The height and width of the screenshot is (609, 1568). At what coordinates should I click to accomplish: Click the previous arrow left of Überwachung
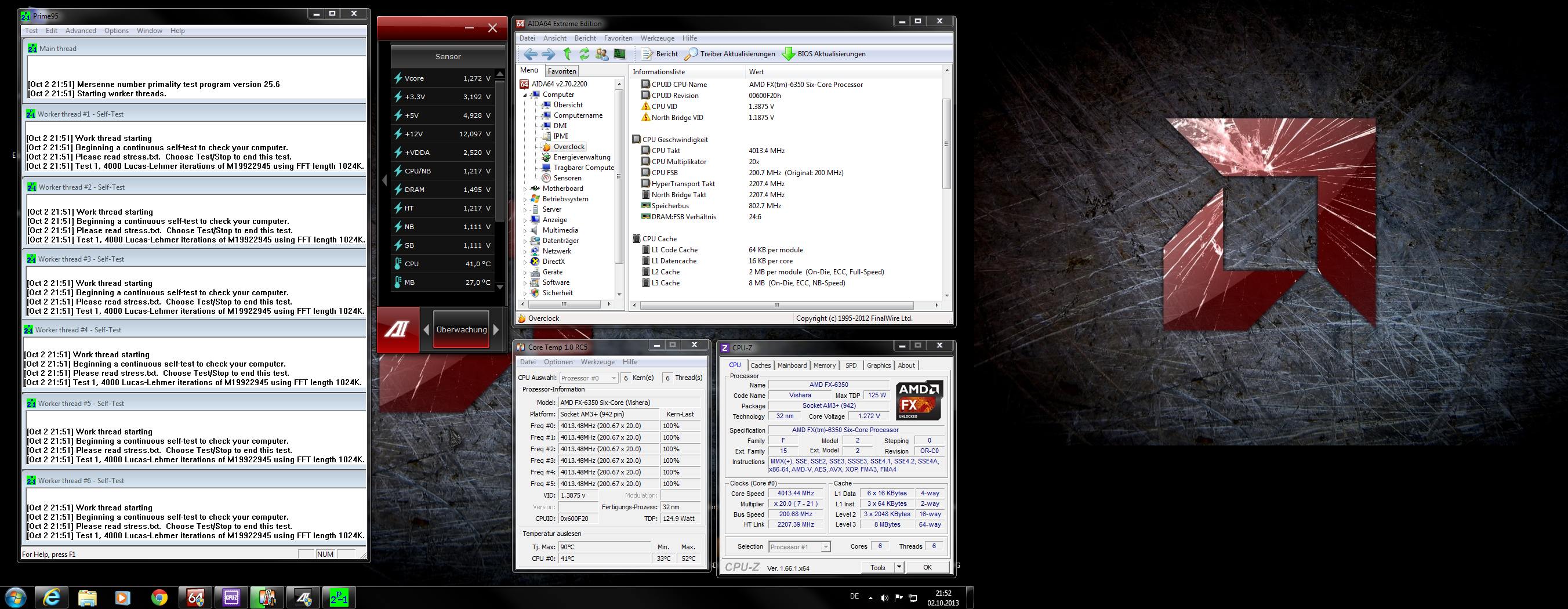(x=426, y=329)
